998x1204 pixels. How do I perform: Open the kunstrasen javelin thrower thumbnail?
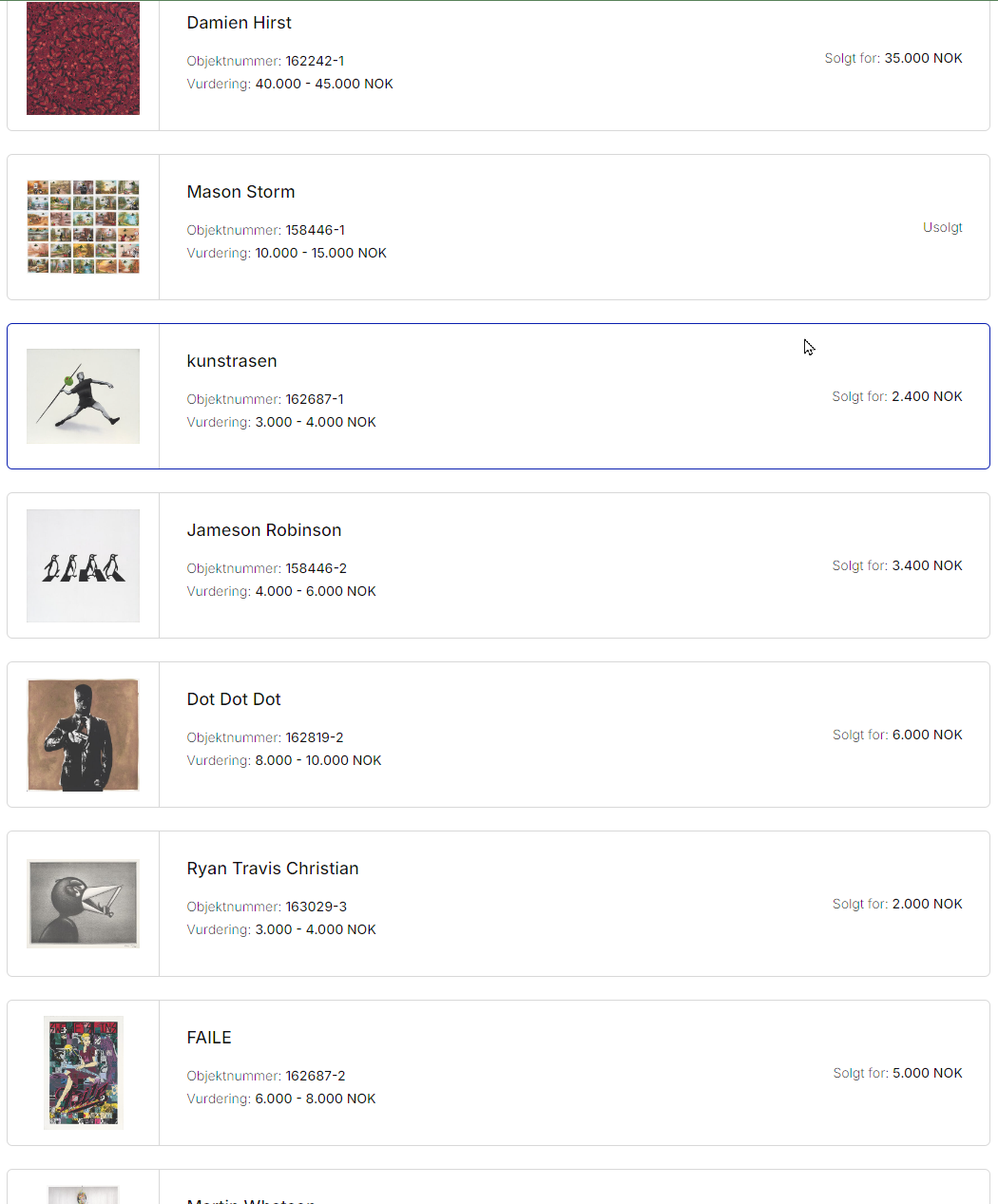coord(83,396)
